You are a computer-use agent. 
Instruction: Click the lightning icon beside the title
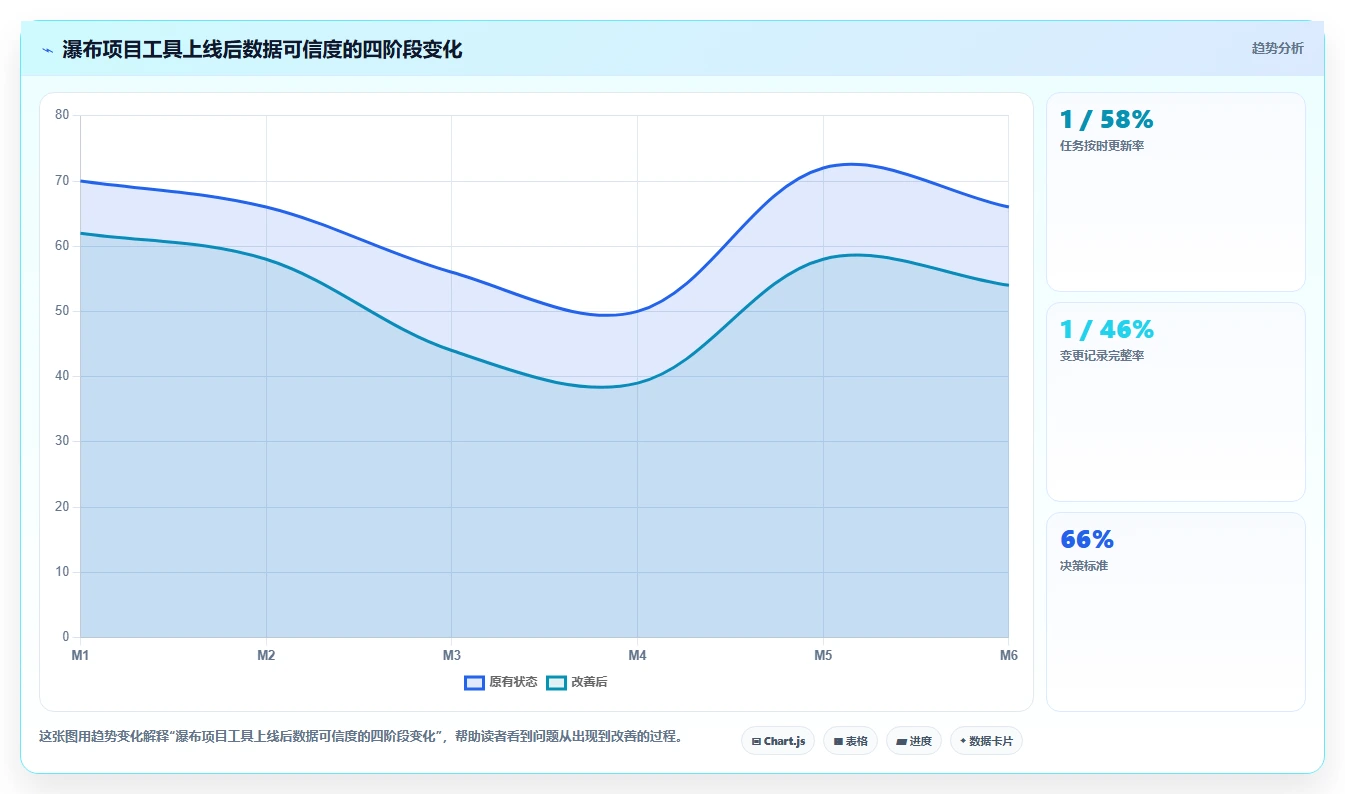click(47, 50)
